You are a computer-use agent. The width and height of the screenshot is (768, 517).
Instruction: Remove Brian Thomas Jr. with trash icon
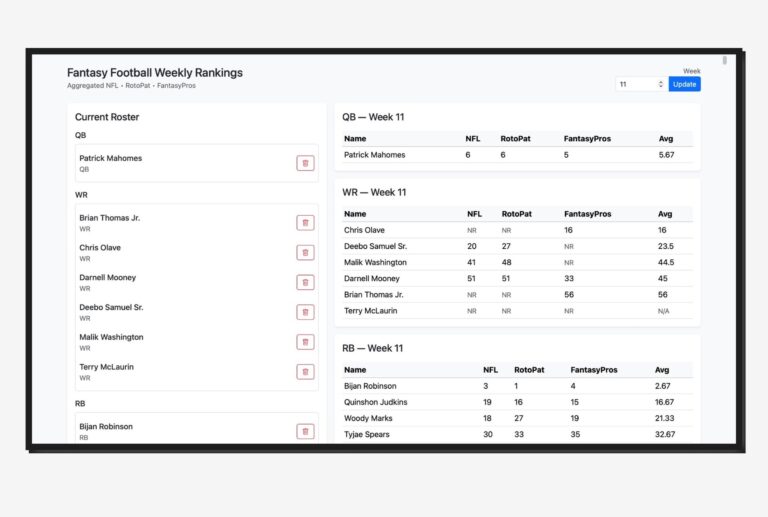click(305, 223)
